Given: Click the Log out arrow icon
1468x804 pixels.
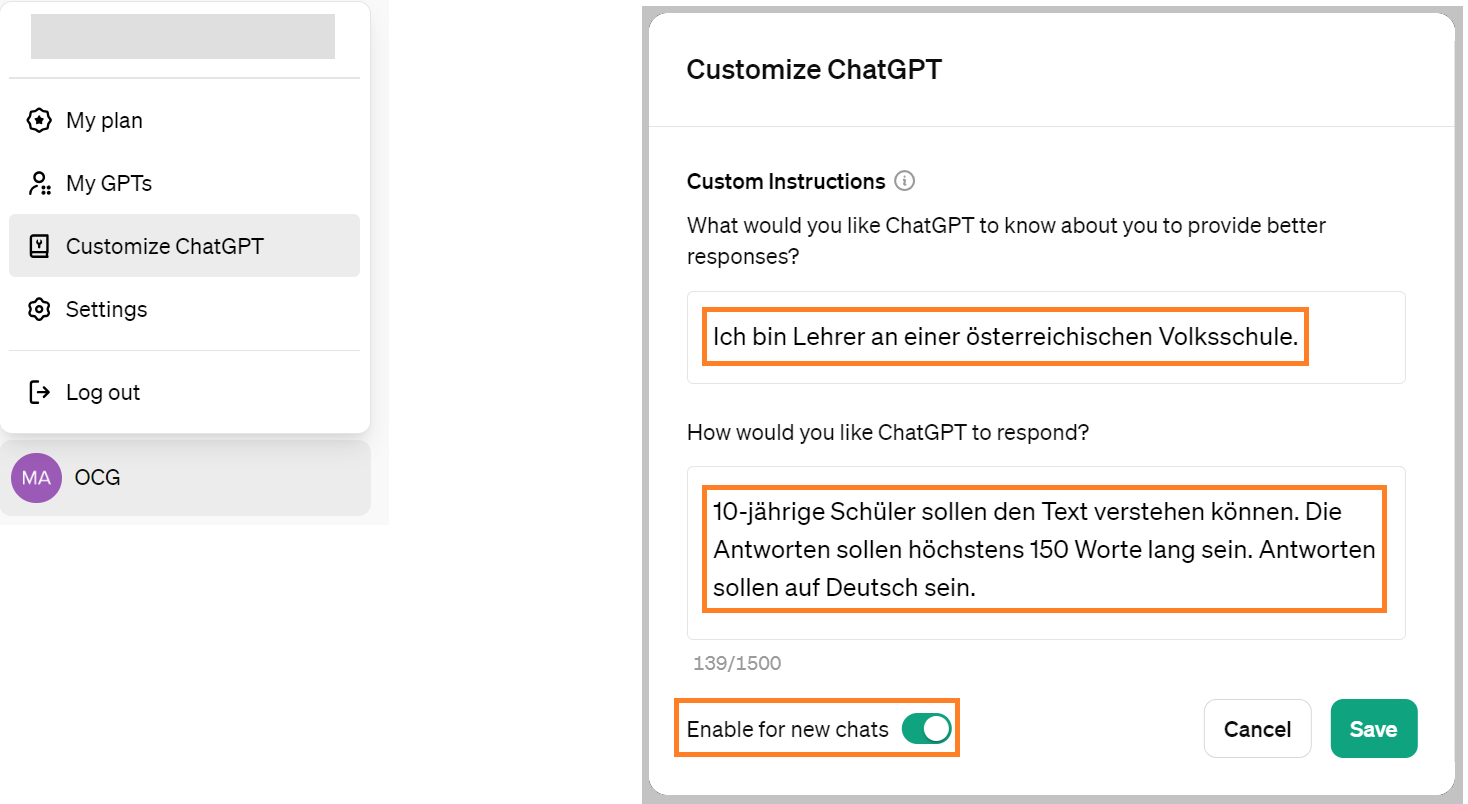Looking at the screenshot, I should point(39,392).
